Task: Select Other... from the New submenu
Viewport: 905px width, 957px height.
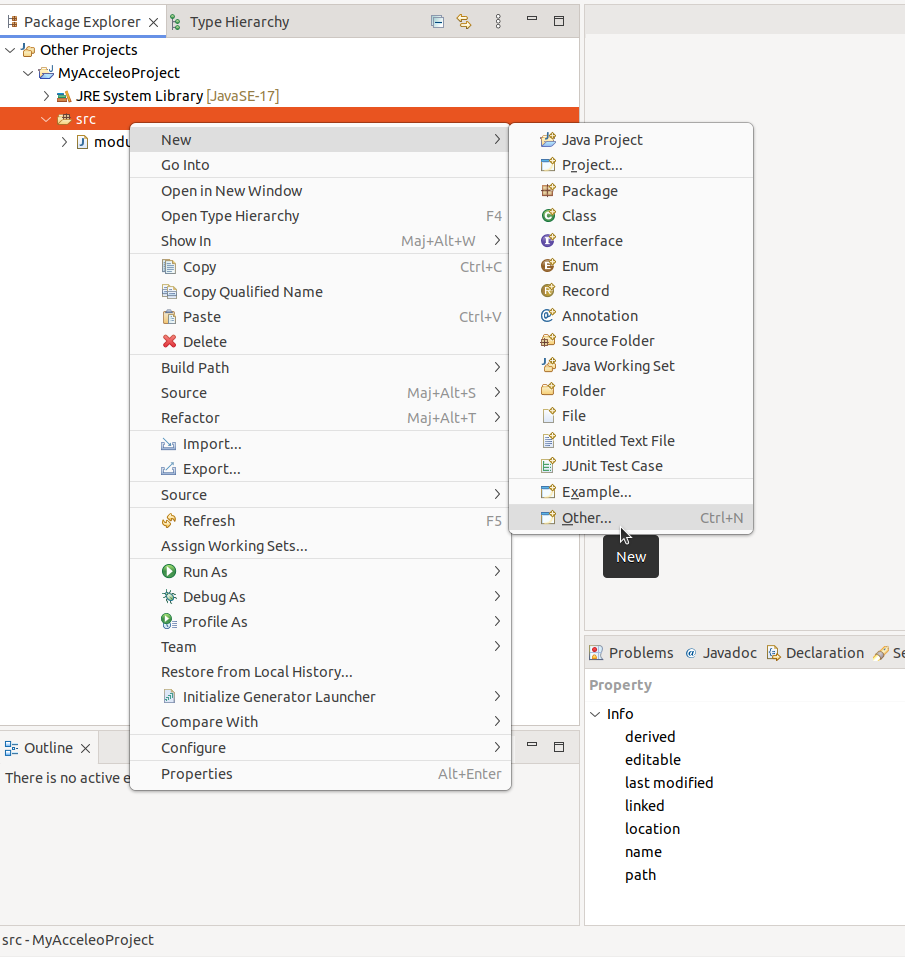Action: [586, 518]
